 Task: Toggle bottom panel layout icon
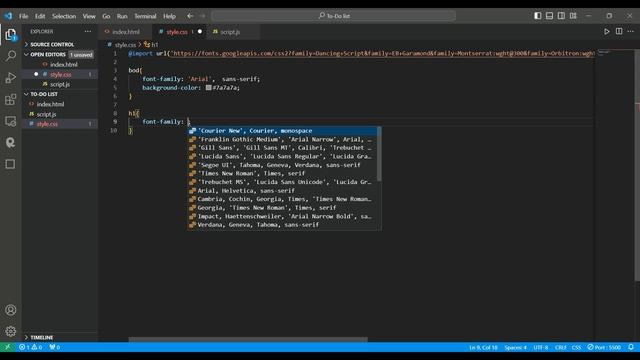point(549,16)
